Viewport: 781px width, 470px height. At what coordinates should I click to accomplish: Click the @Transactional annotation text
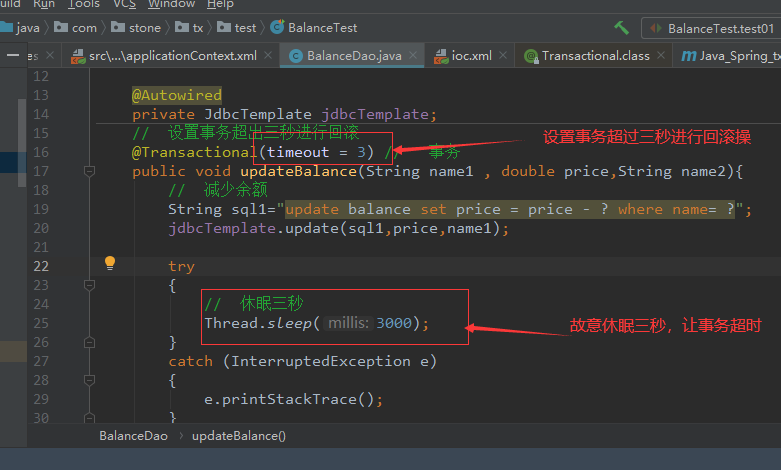[x=195, y=152]
